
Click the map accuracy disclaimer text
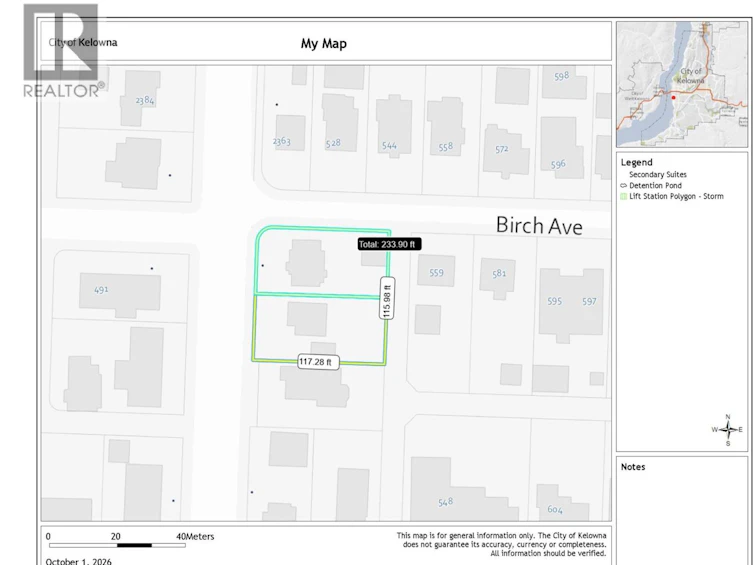pos(501,544)
